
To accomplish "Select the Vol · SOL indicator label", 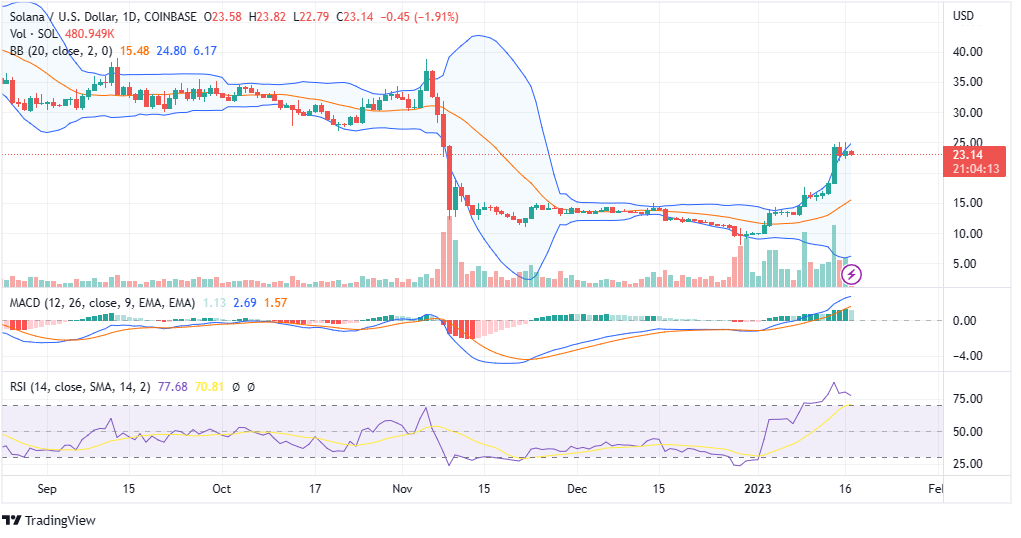I will click(33, 33).
